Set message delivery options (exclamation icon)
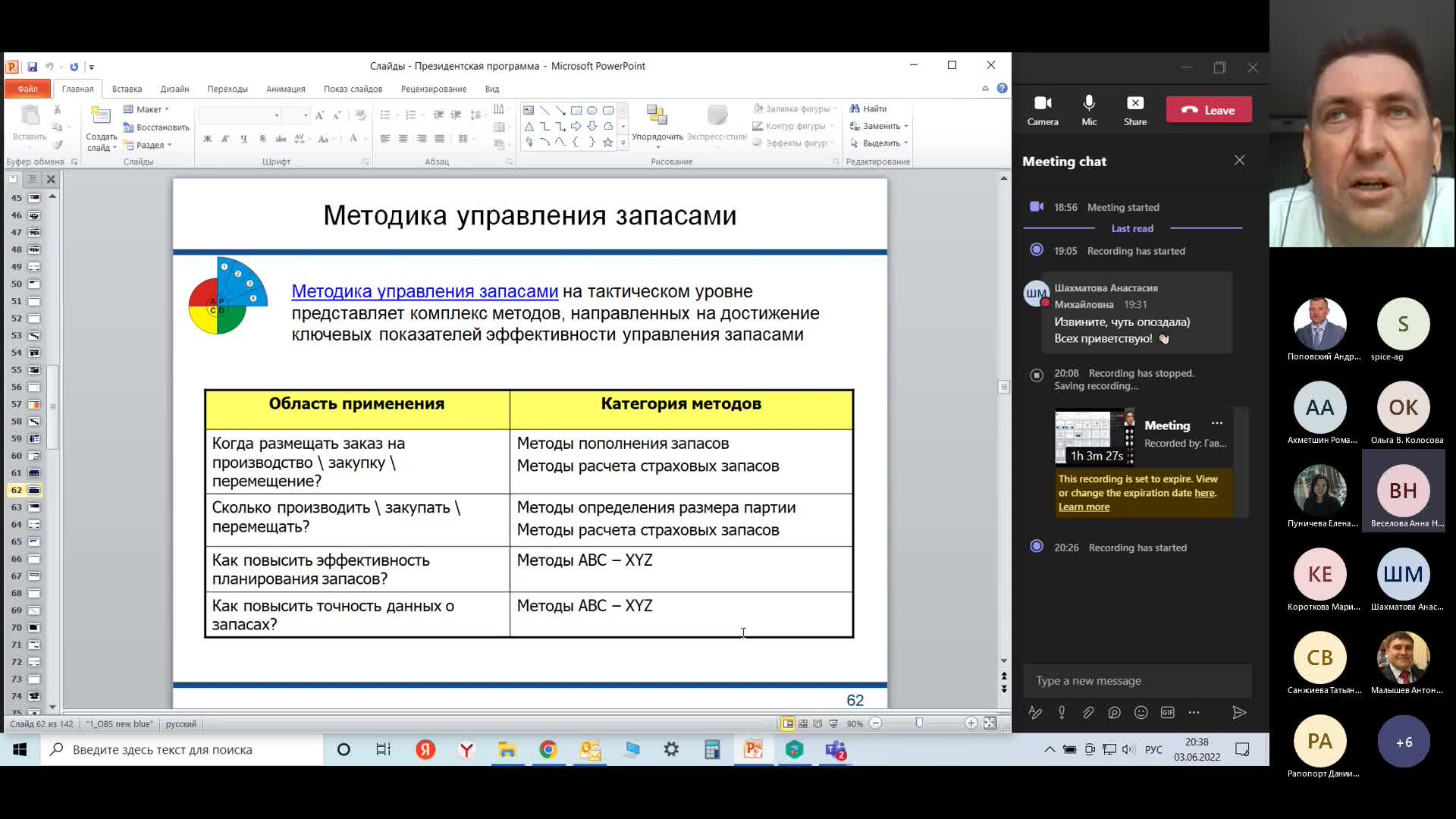The height and width of the screenshot is (819, 1456). tap(1062, 712)
